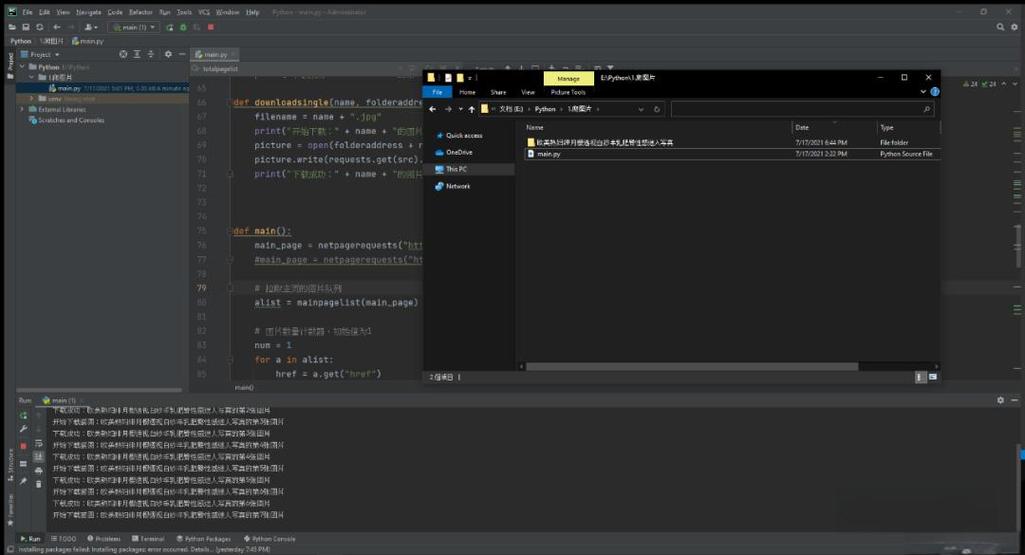Click the wrench icon in the Run tool window
Screen dimensions: 1025x555
pos(24,429)
